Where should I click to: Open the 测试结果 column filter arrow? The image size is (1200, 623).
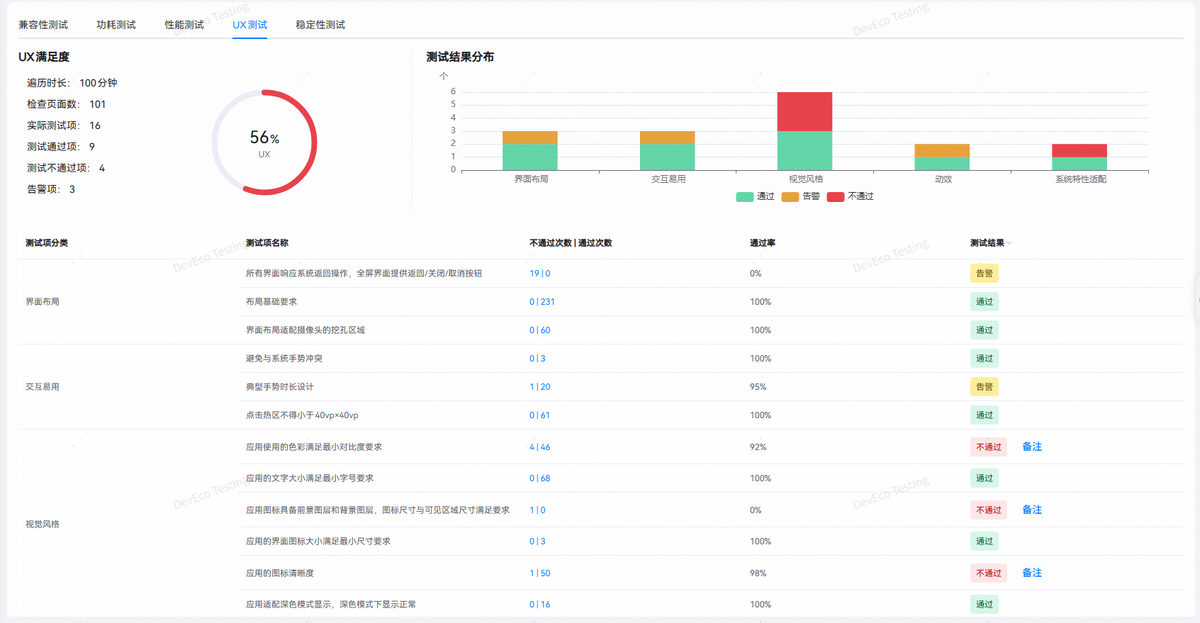1008,243
